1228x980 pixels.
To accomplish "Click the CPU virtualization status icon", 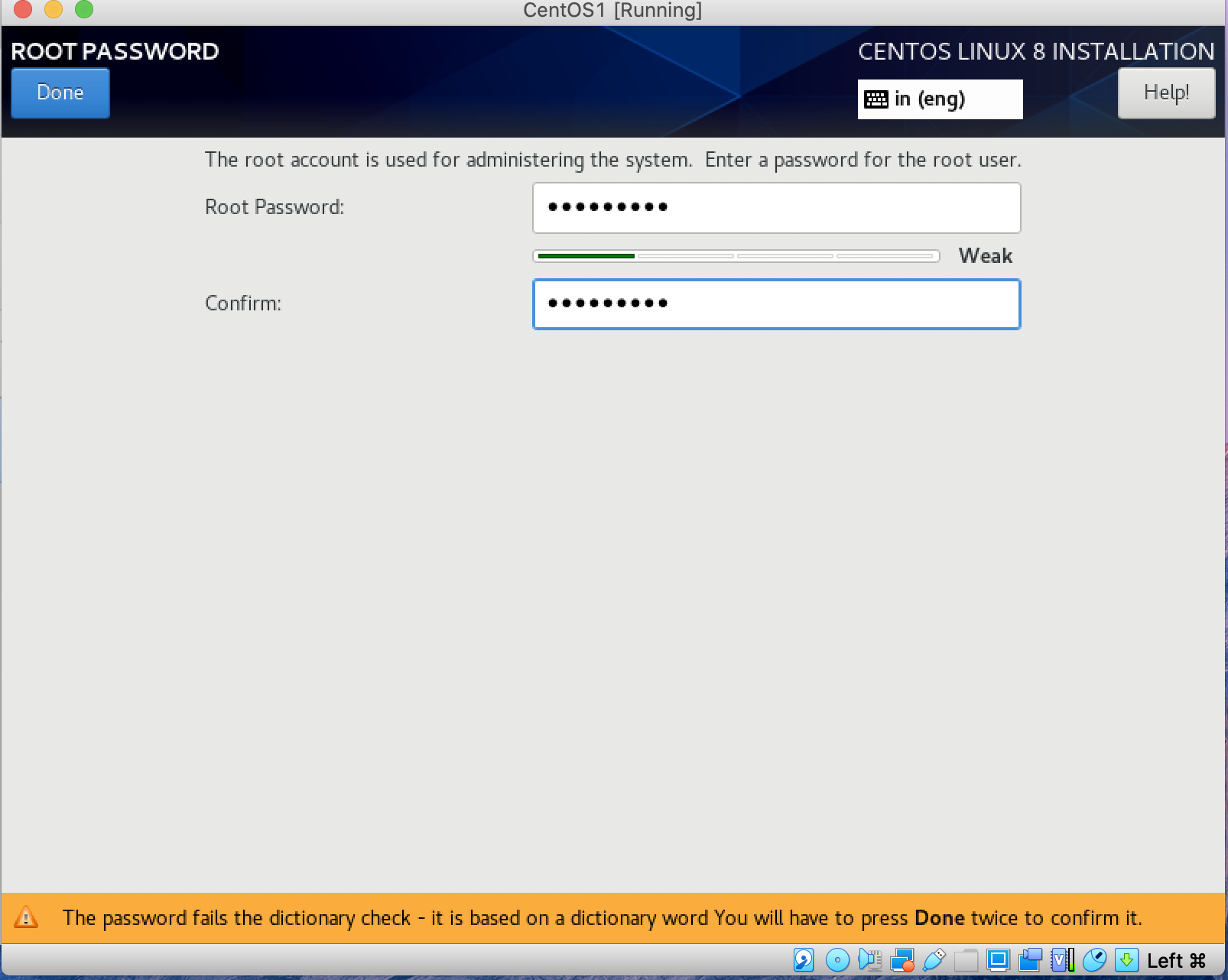I will coord(1062,960).
